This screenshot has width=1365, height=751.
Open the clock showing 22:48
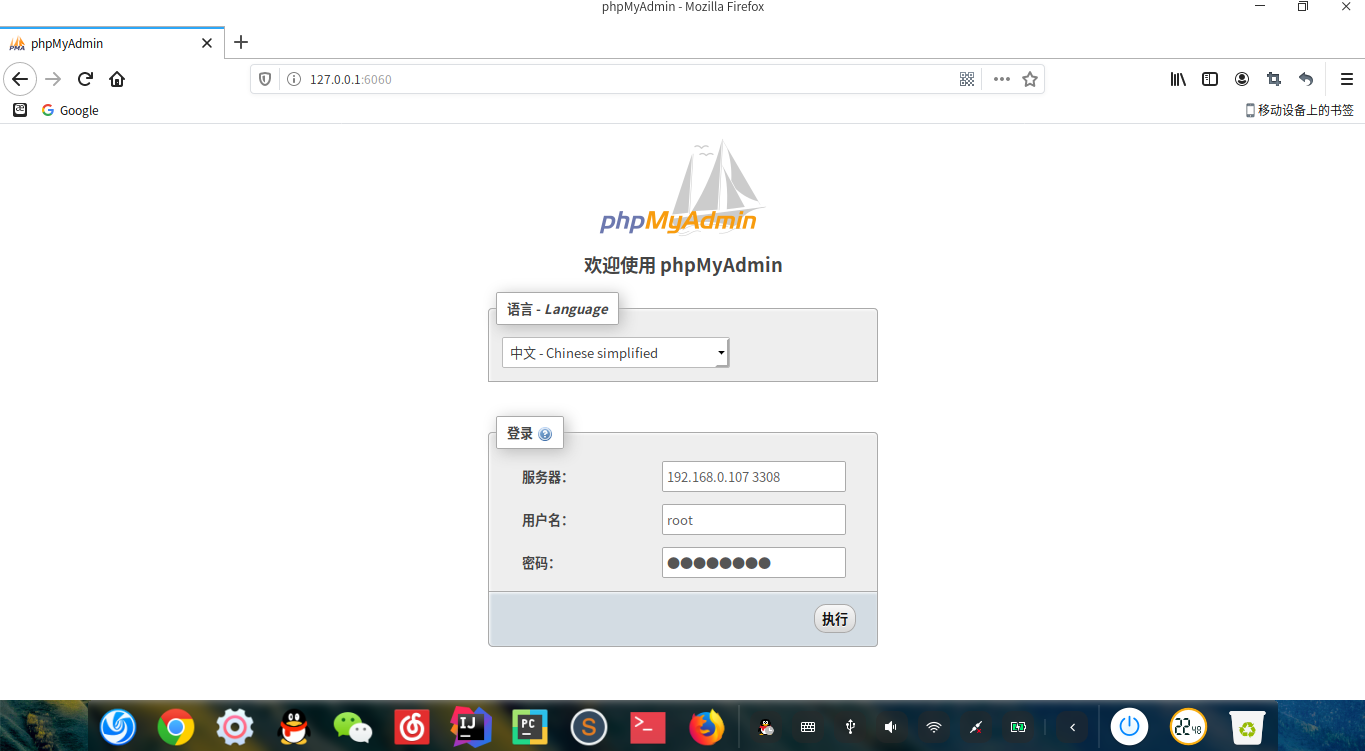tap(1188, 727)
